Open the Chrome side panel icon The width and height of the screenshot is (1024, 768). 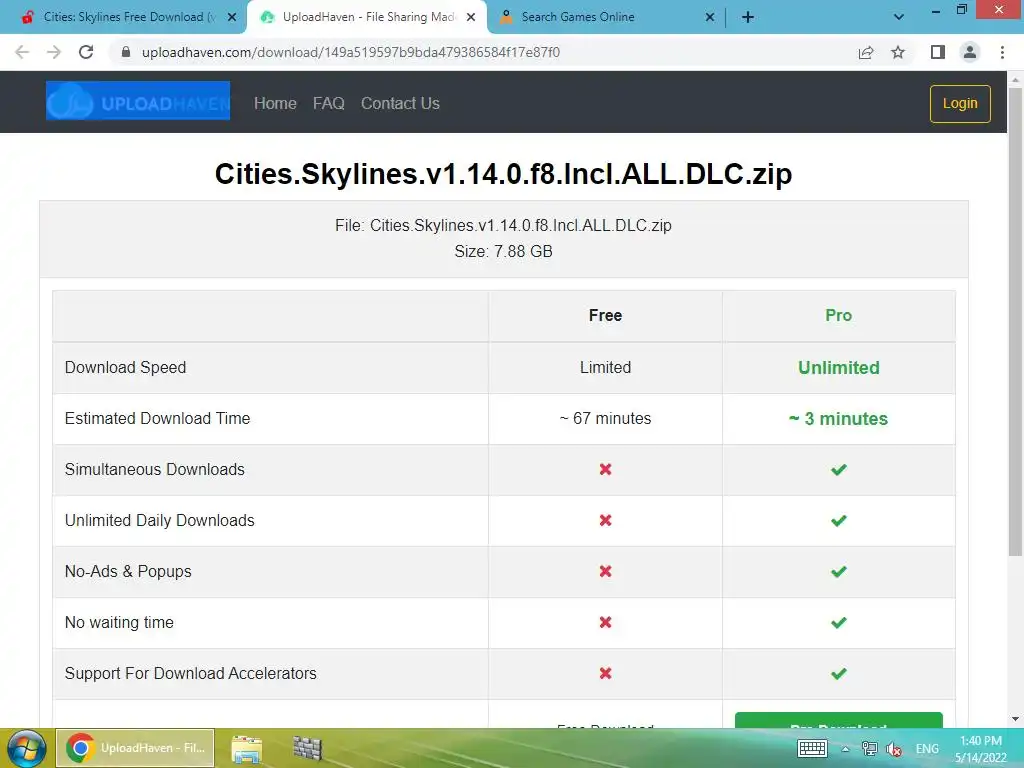click(x=938, y=52)
